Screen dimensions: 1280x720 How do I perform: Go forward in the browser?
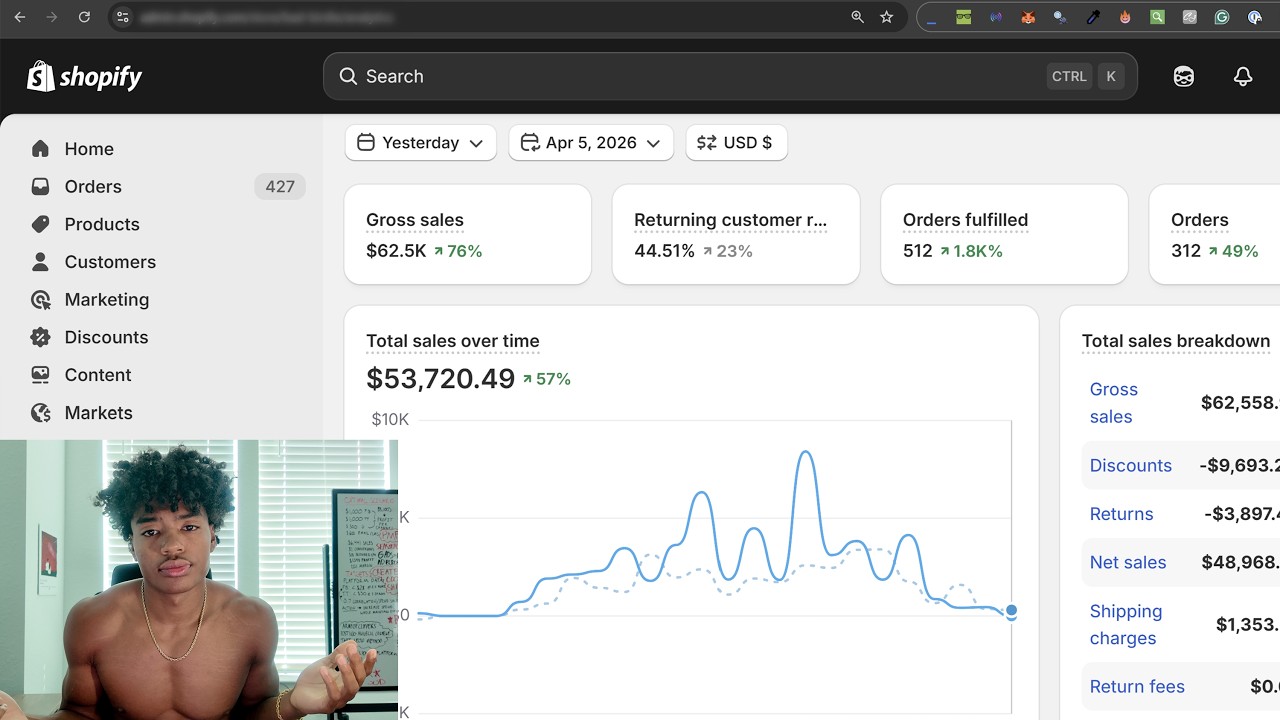click(x=52, y=17)
